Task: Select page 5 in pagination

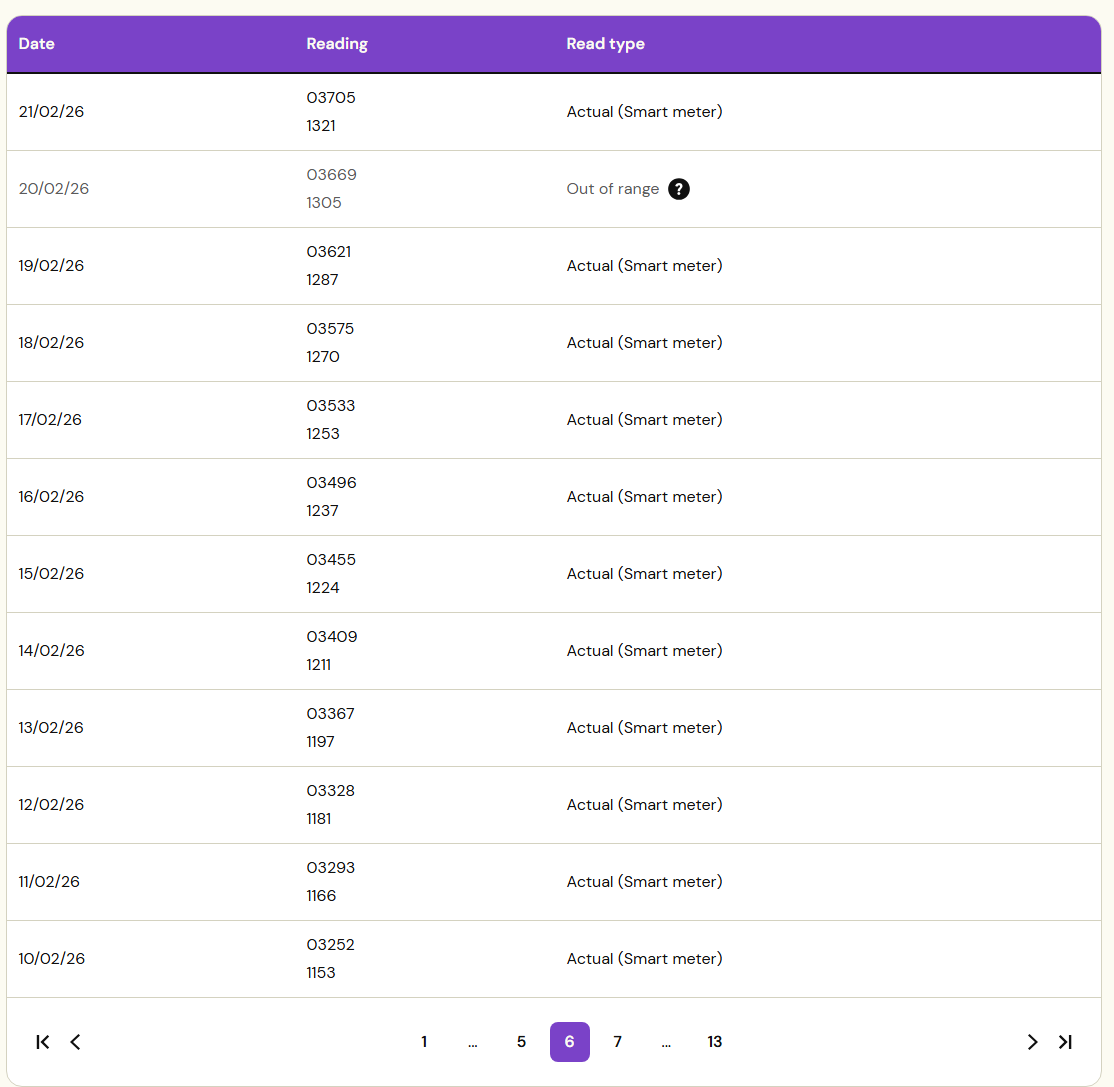Action: click(x=521, y=1042)
